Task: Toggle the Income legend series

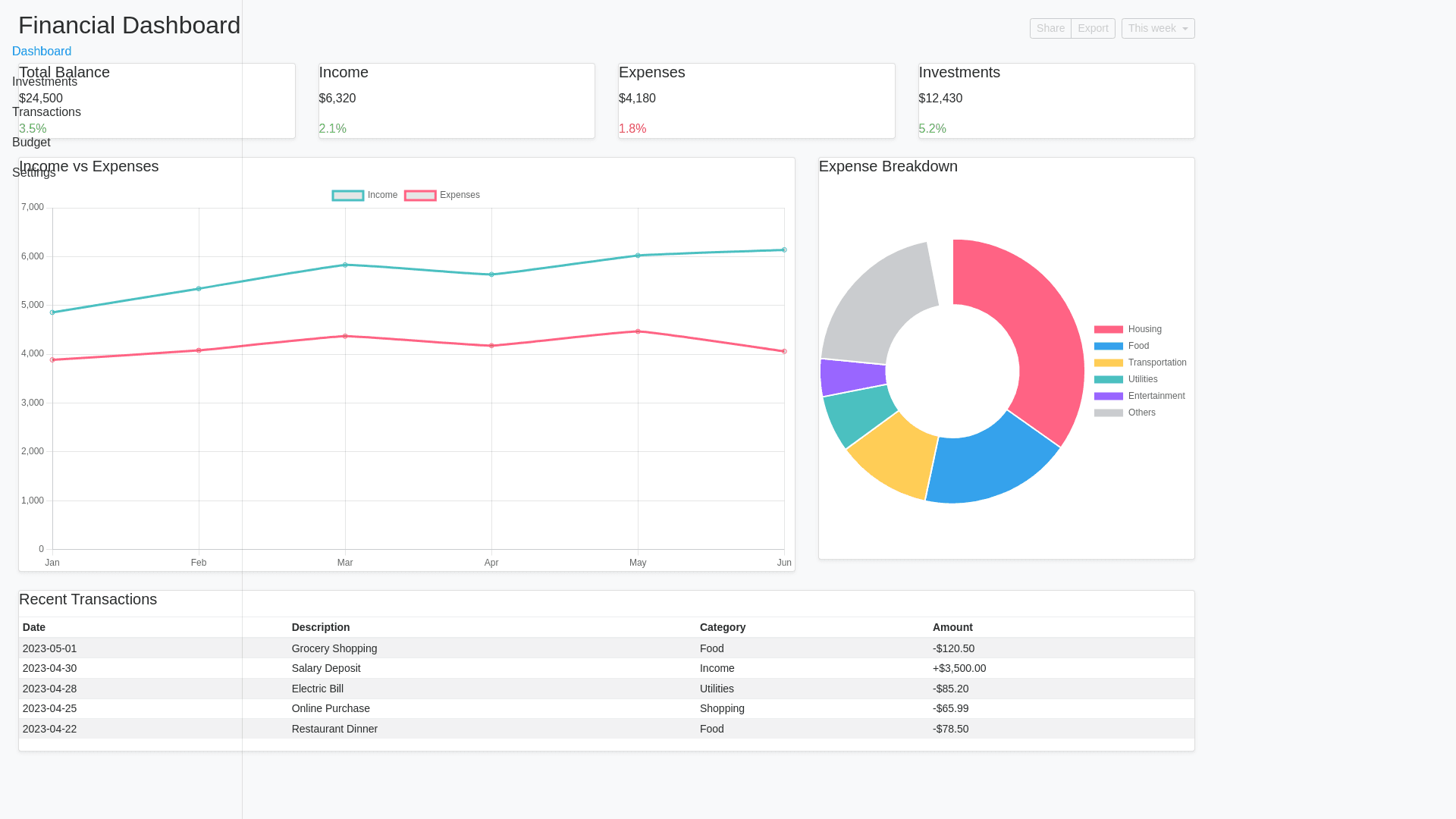Action: 365,196
